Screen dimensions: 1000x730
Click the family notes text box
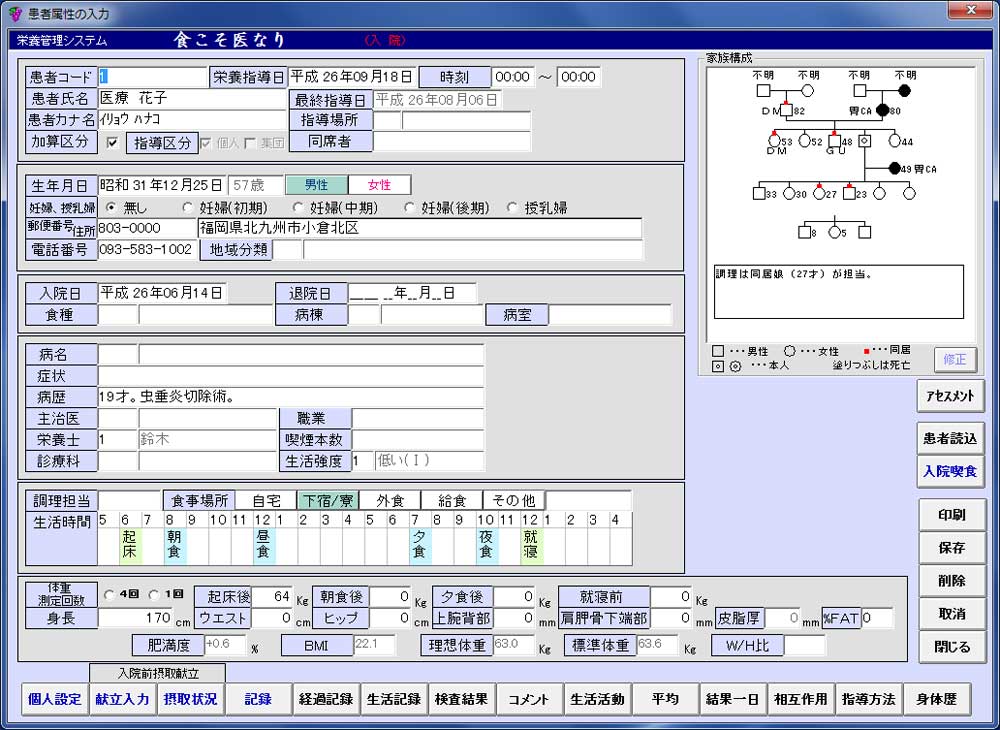(838, 292)
